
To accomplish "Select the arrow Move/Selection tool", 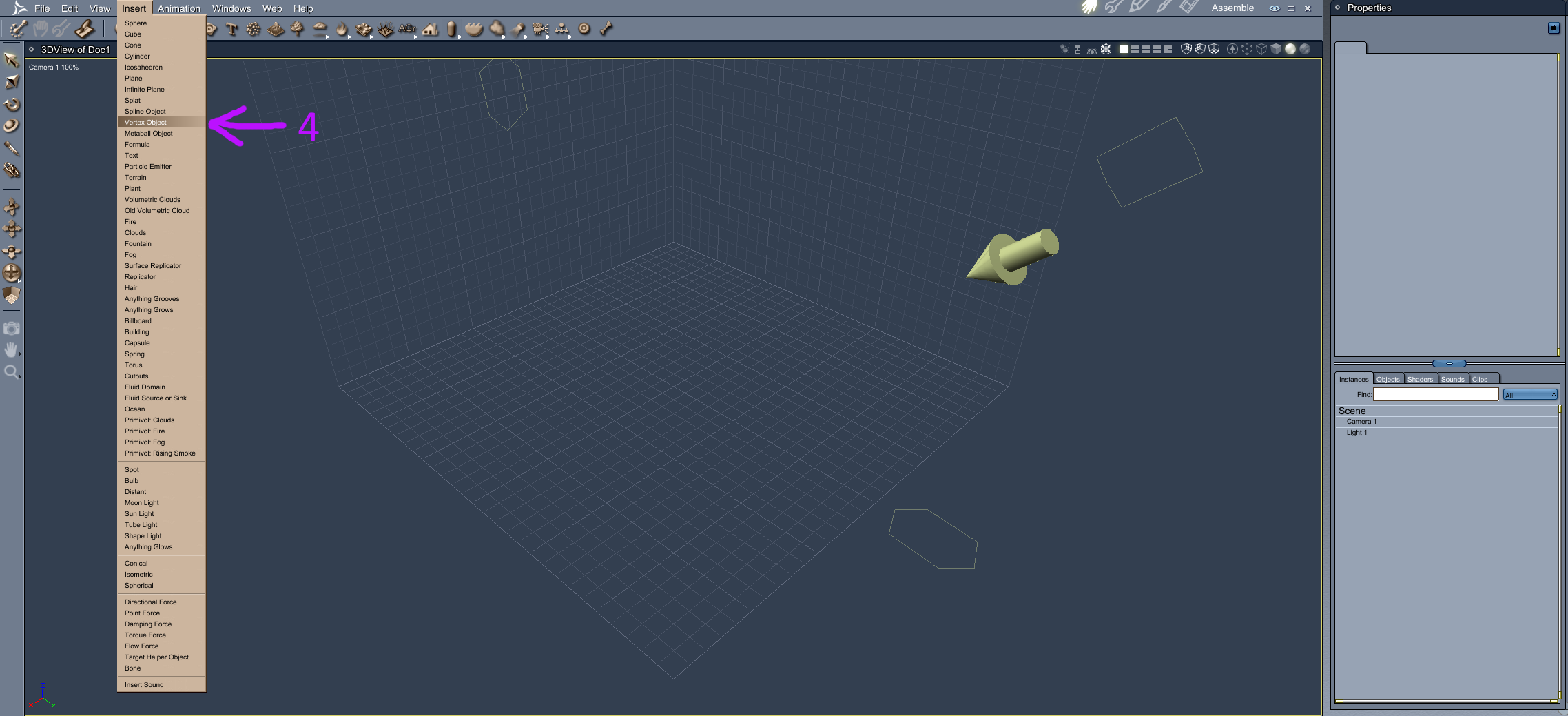I will click(x=11, y=60).
